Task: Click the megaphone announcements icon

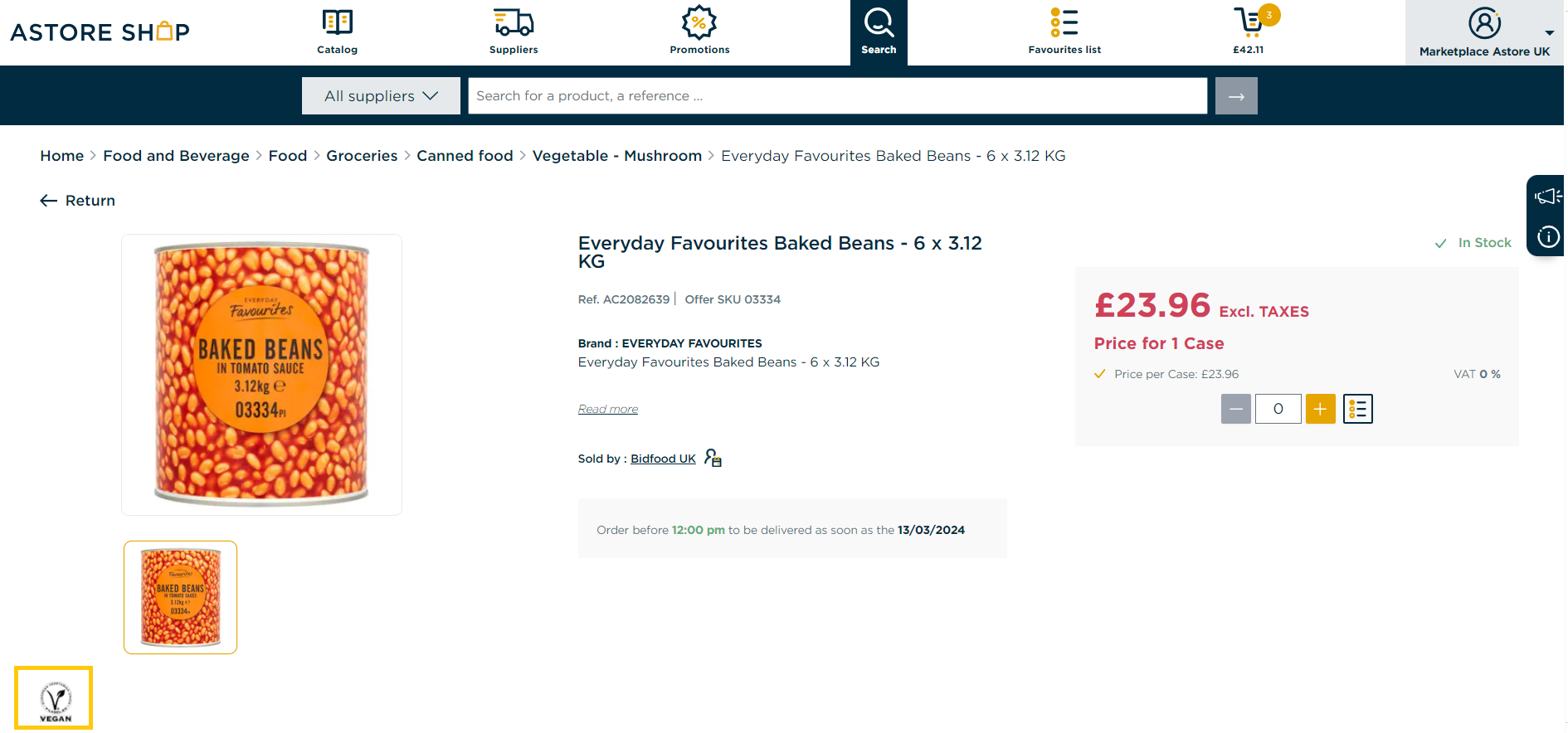Action: (x=1547, y=197)
